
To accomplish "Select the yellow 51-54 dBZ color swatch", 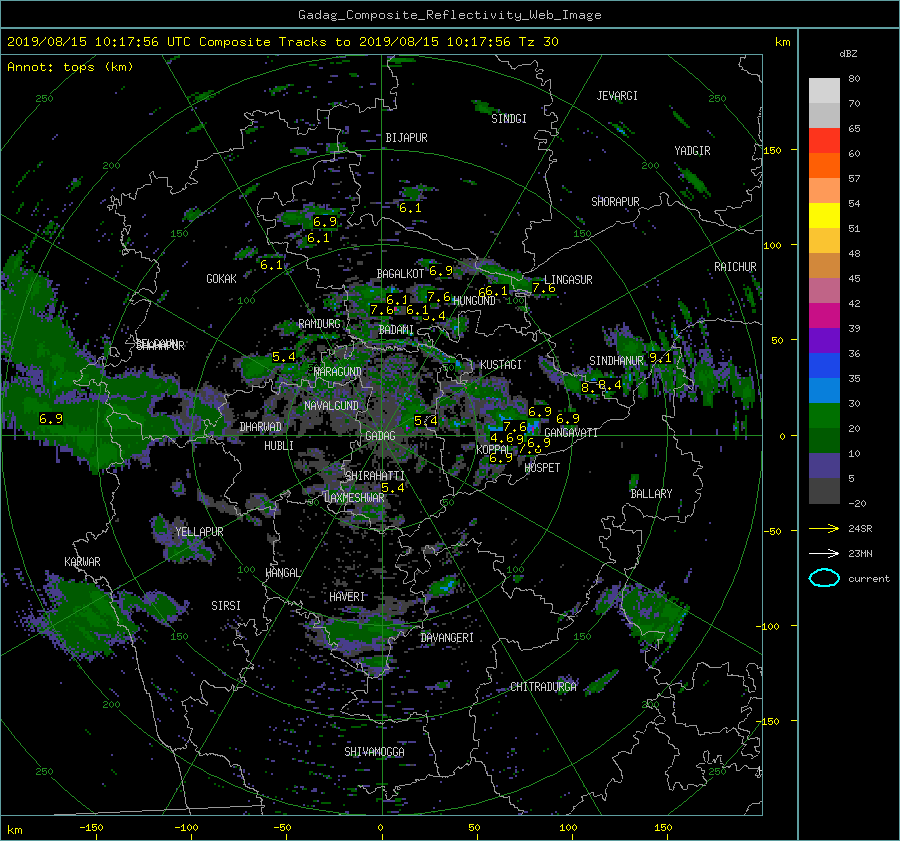I will pos(824,215).
